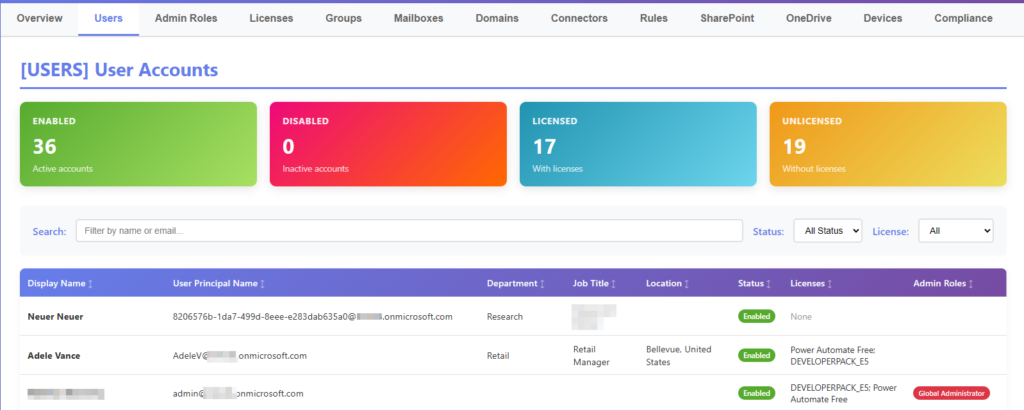Click User Principal Name sort icon
The image size is (1024, 410).
[262, 284]
